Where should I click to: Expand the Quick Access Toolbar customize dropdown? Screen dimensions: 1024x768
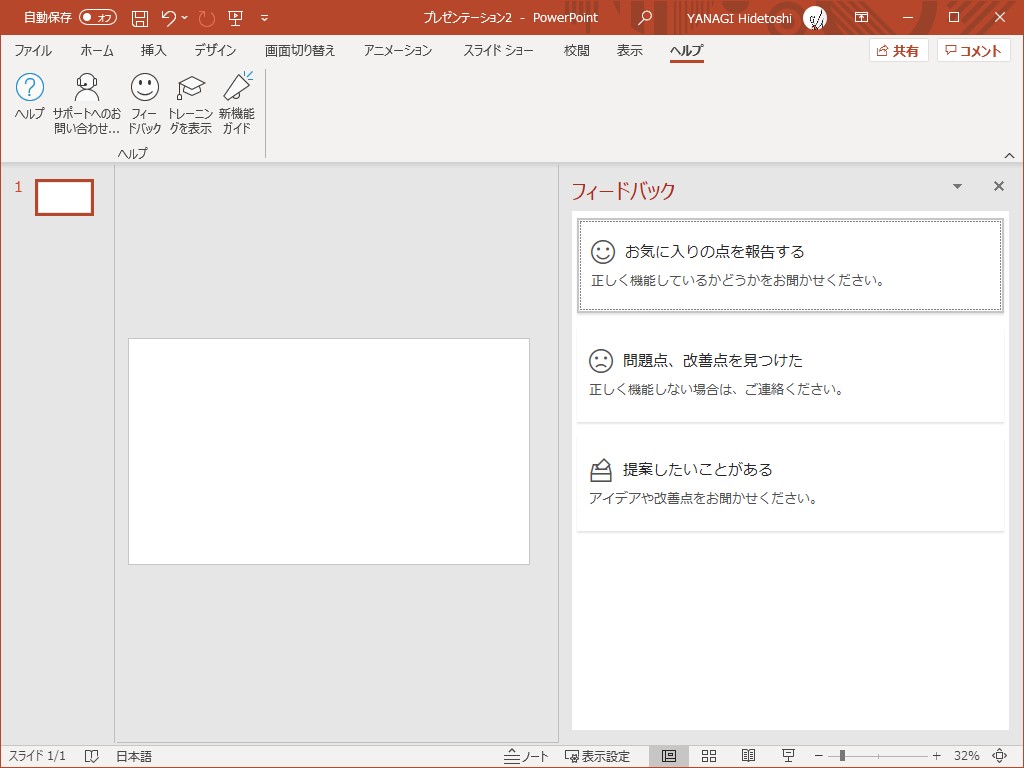pos(264,17)
